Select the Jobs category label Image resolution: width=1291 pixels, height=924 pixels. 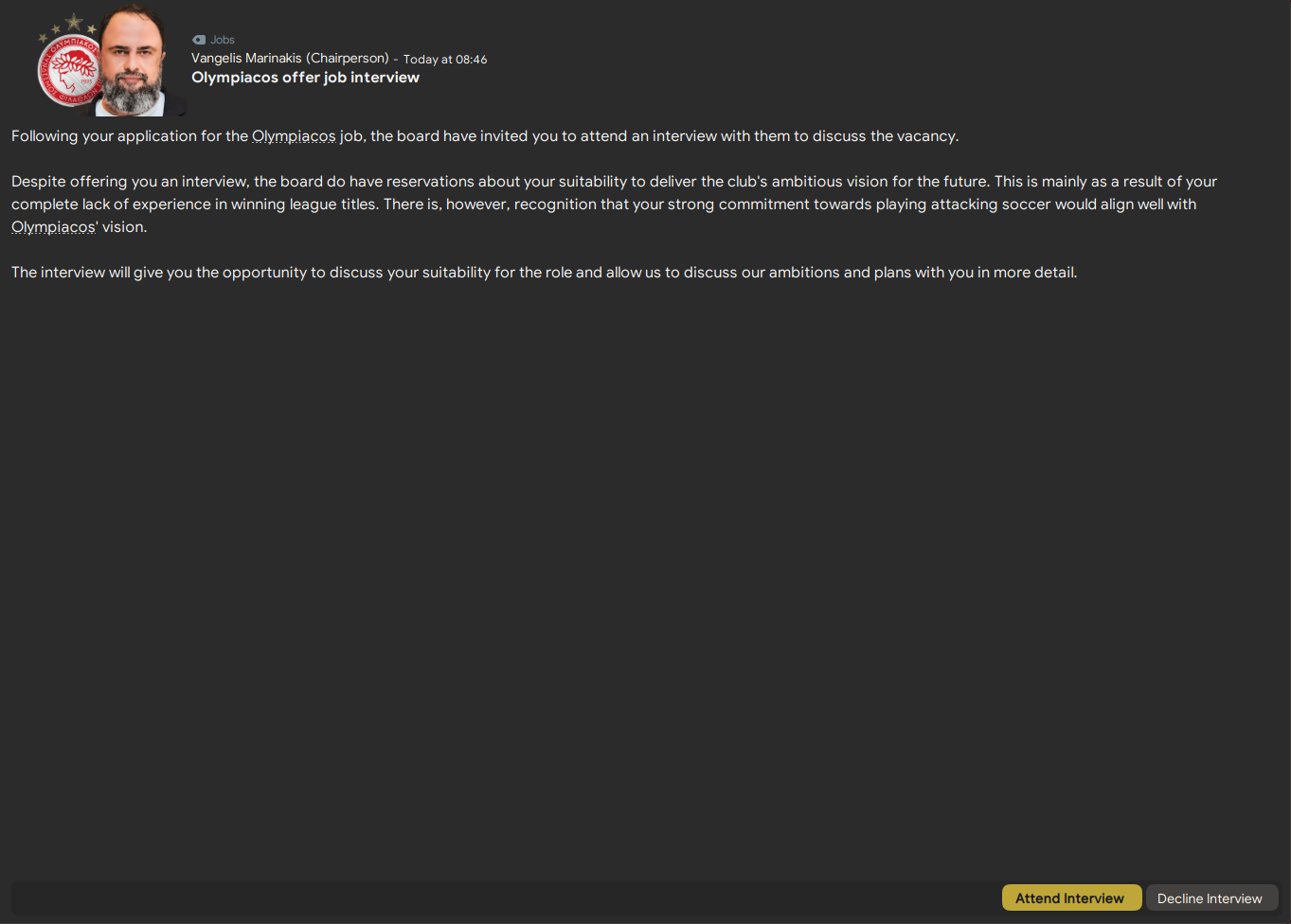[x=223, y=40]
